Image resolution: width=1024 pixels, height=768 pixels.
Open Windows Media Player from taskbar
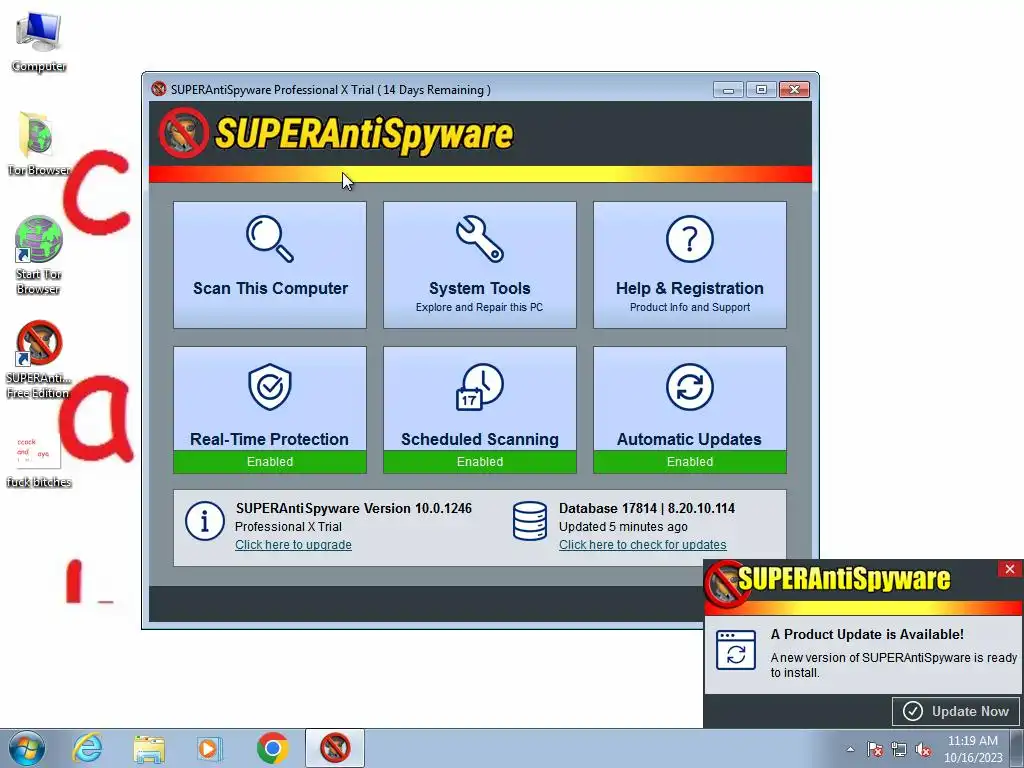(x=210, y=748)
